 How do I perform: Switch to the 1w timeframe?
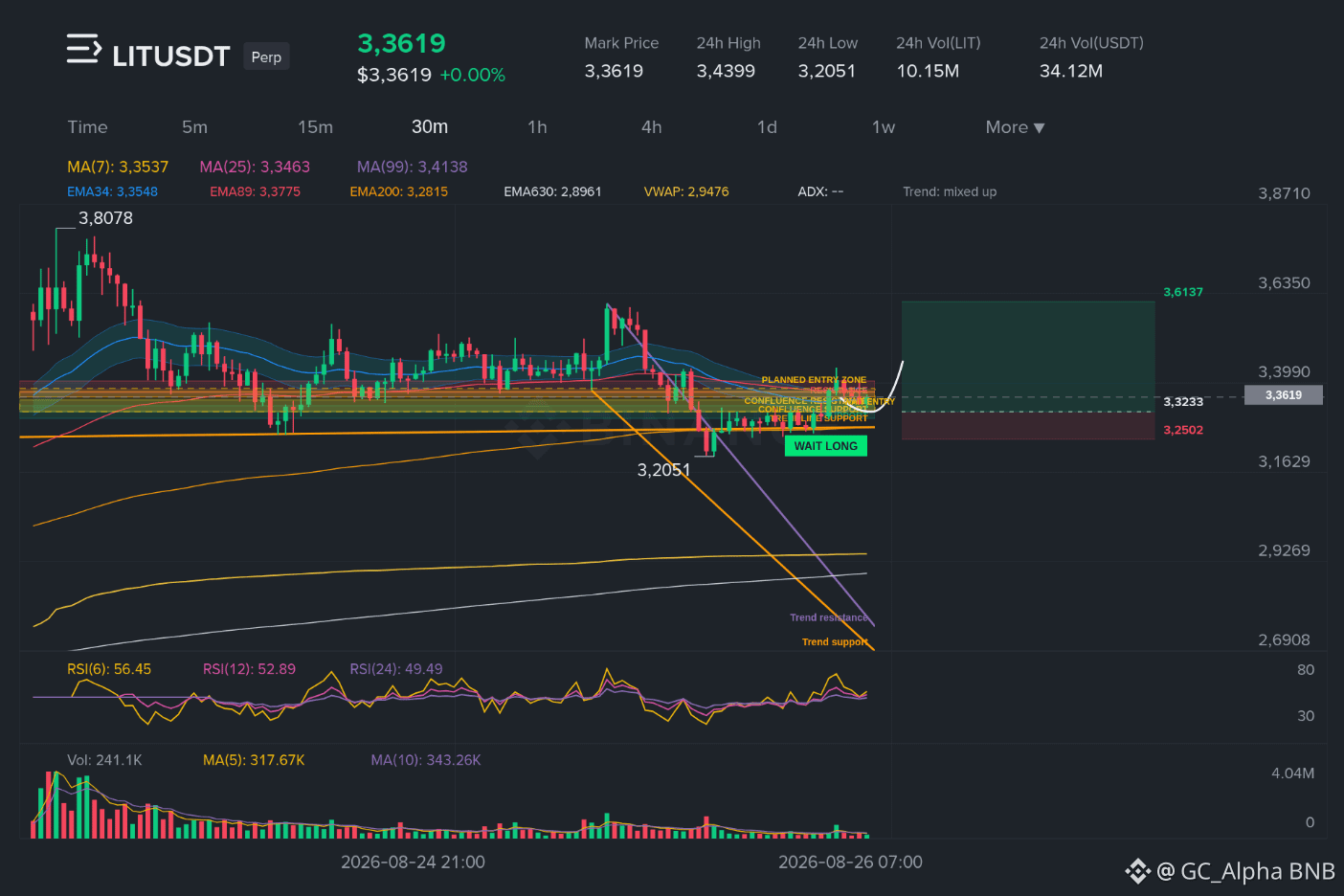884,127
